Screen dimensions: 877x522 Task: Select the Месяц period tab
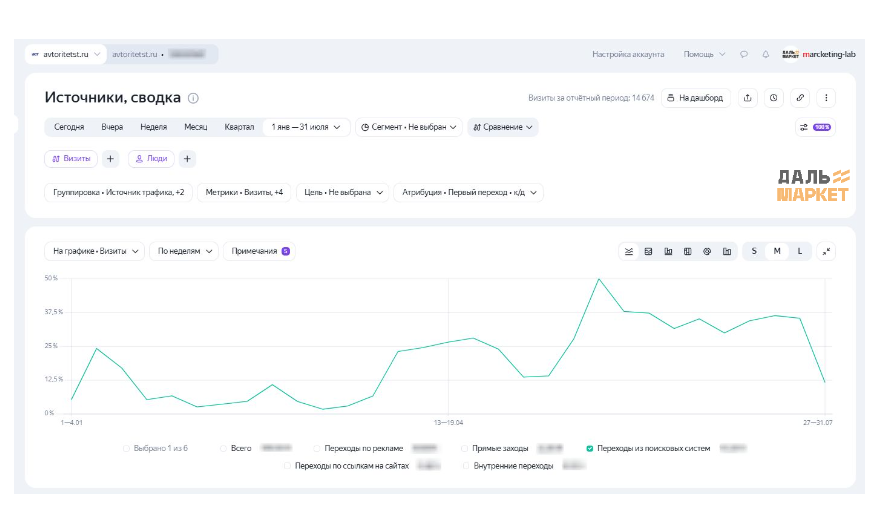196,128
